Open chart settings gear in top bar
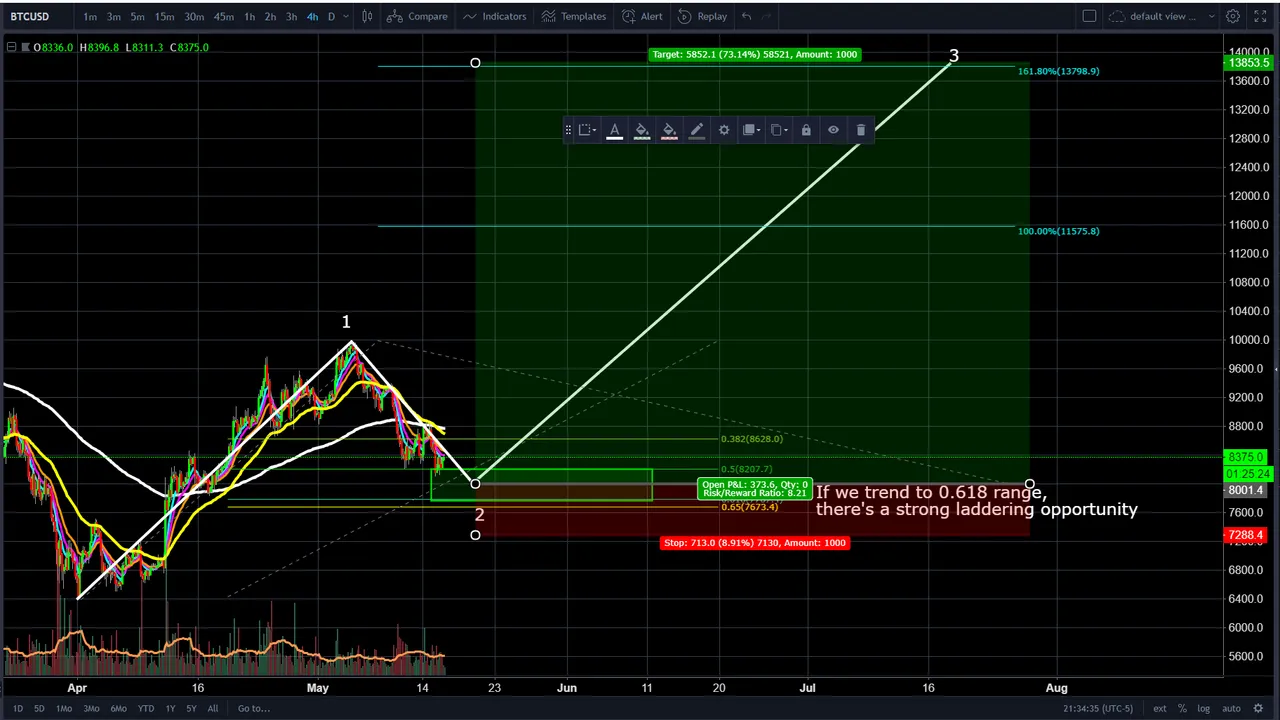This screenshot has width=1280, height=720. tap(1233, 16)
